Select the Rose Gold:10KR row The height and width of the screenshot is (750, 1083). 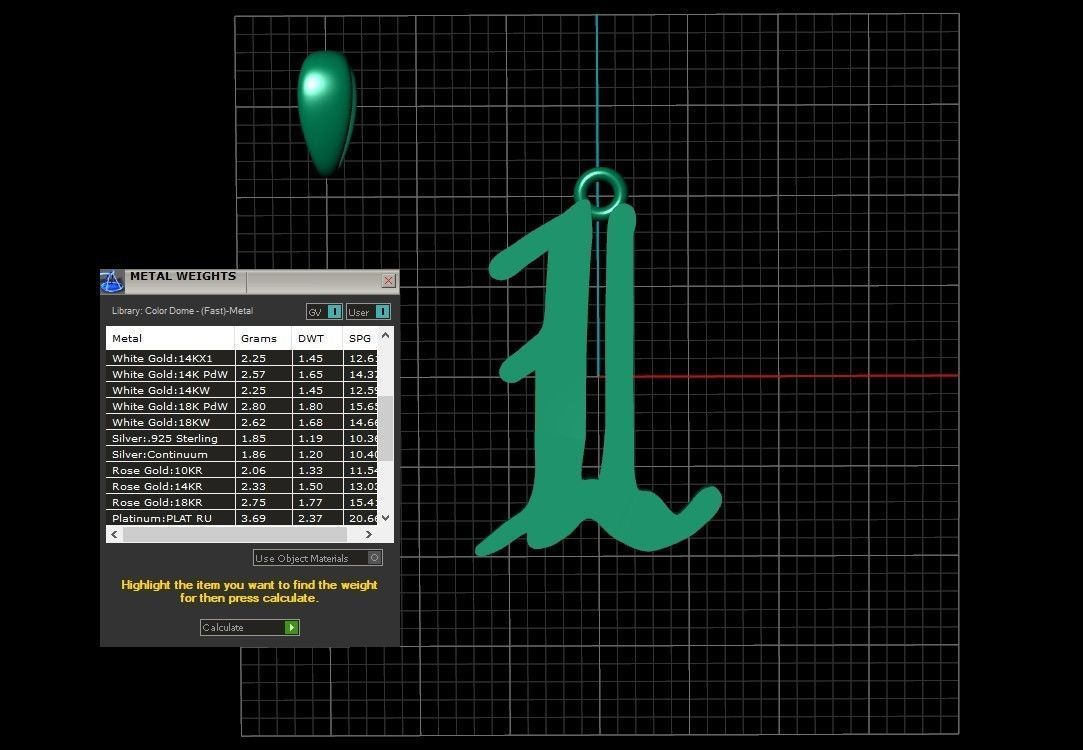(242, 470)
